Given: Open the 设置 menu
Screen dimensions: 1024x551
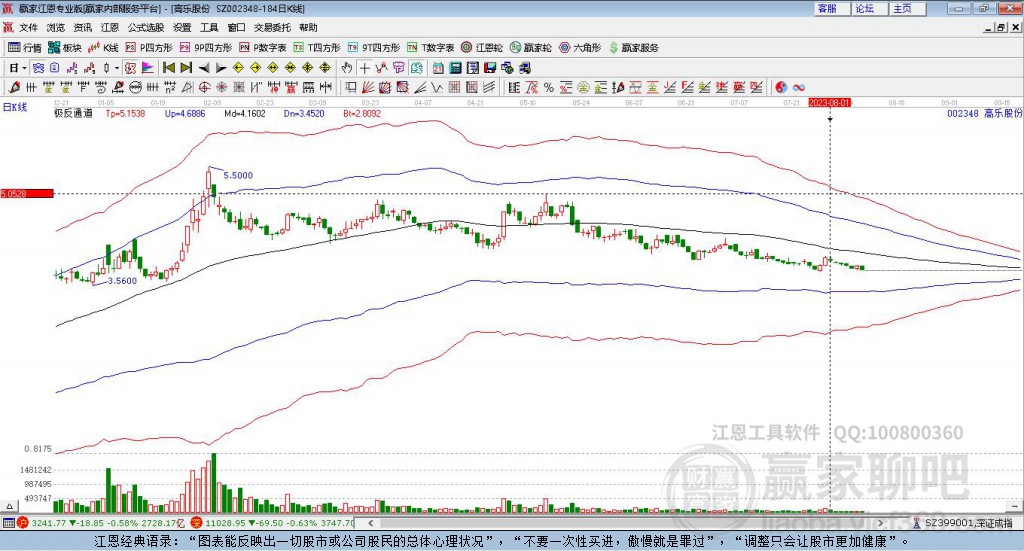Looking at the screenshot, I should pos(182,27).
